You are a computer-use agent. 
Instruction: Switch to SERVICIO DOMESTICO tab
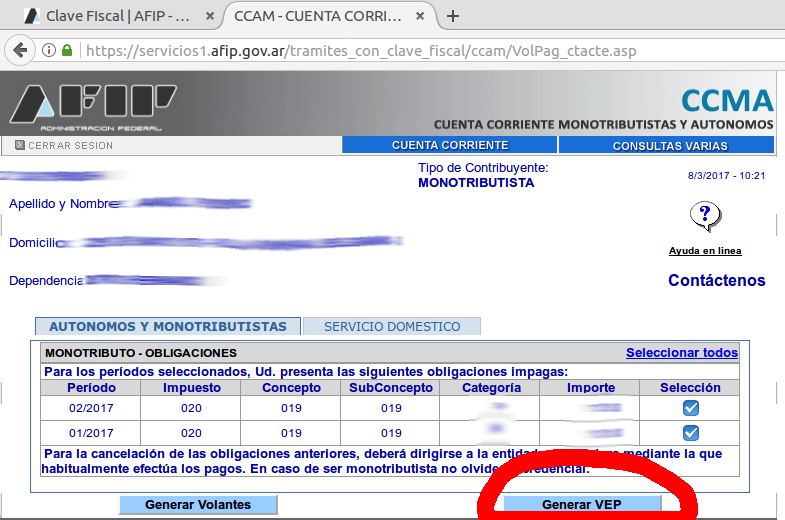pyautogui.click(x=392, y=326)
